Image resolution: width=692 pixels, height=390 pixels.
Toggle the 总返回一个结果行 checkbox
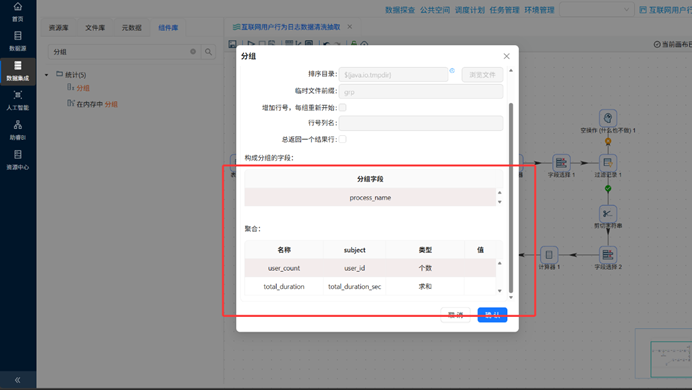coord(342,139)
